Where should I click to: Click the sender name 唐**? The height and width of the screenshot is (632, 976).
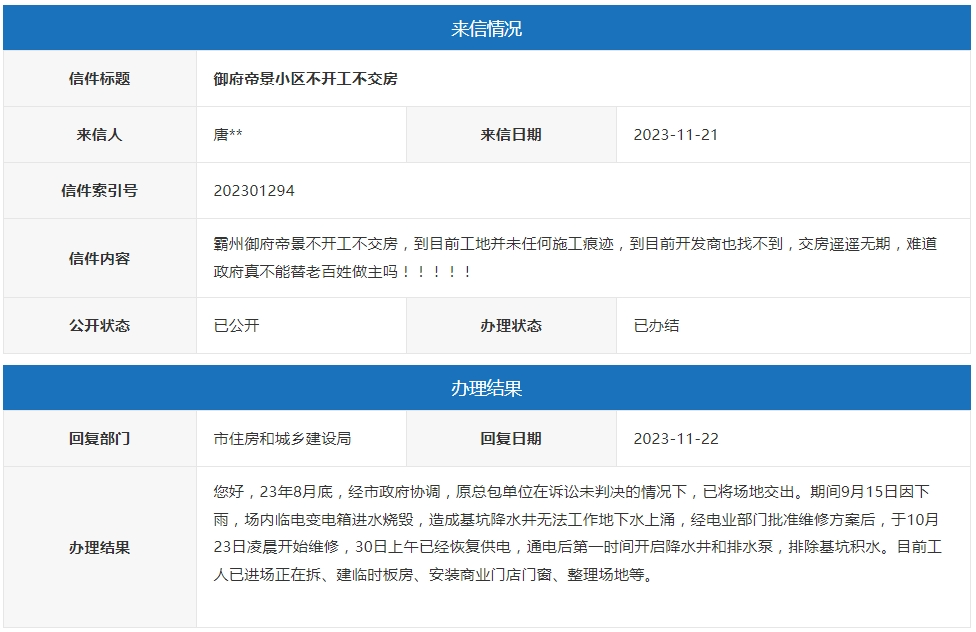(x=228, y=134)
